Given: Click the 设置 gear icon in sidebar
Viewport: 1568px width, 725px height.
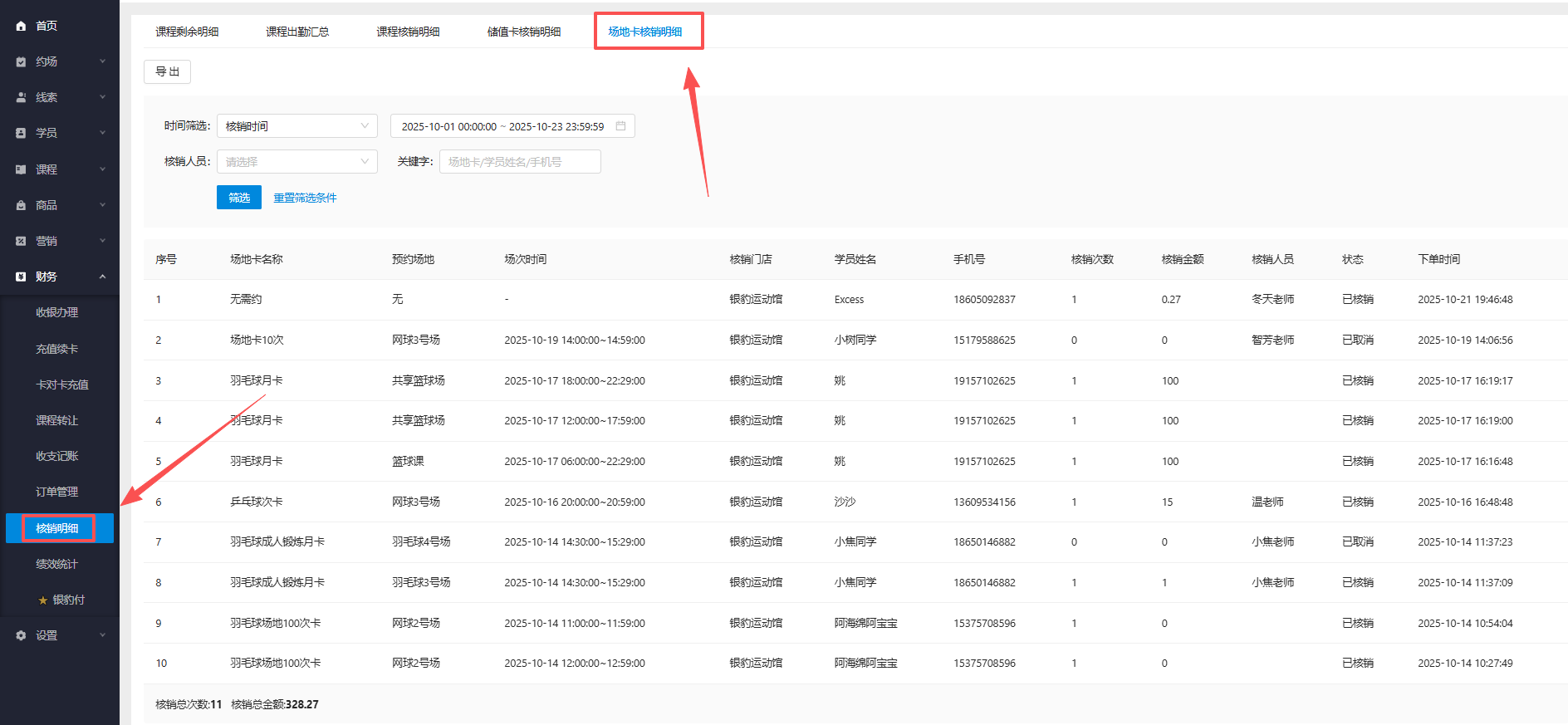Looking at the screenshot, I should point(21,635).
